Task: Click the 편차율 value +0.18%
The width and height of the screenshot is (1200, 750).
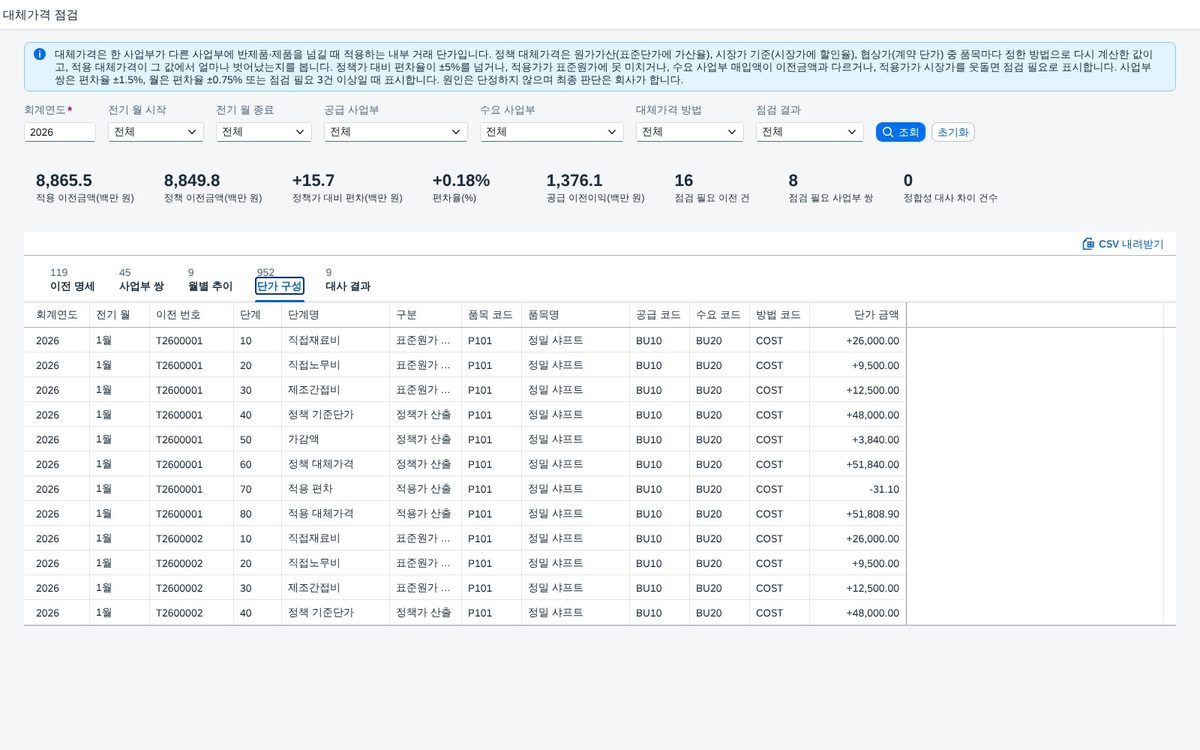Action: [461, 181]
